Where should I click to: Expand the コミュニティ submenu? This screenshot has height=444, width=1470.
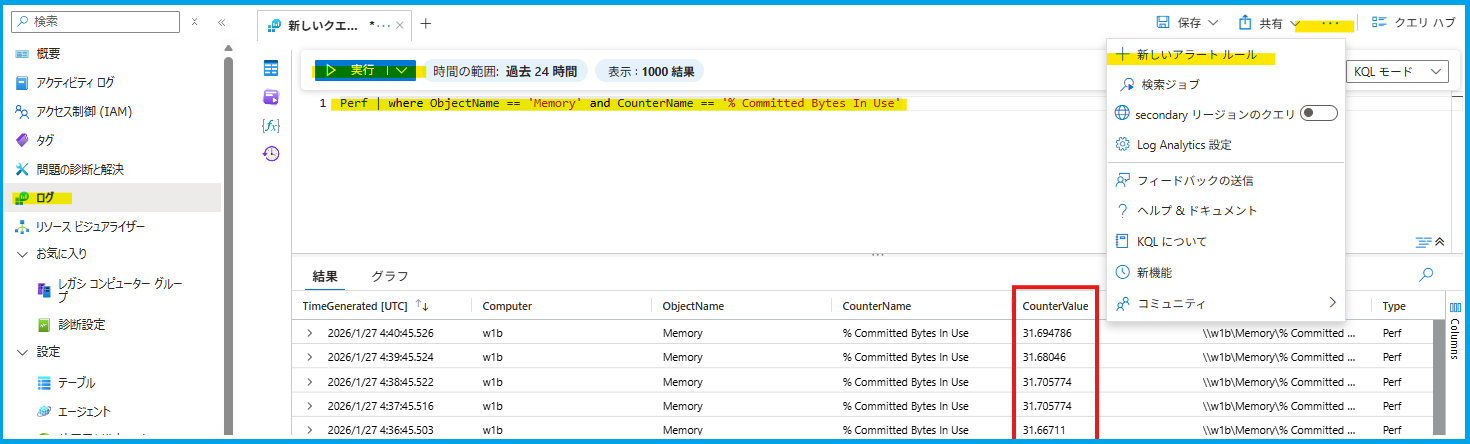pyautogui.click(x=1331, y=302)
